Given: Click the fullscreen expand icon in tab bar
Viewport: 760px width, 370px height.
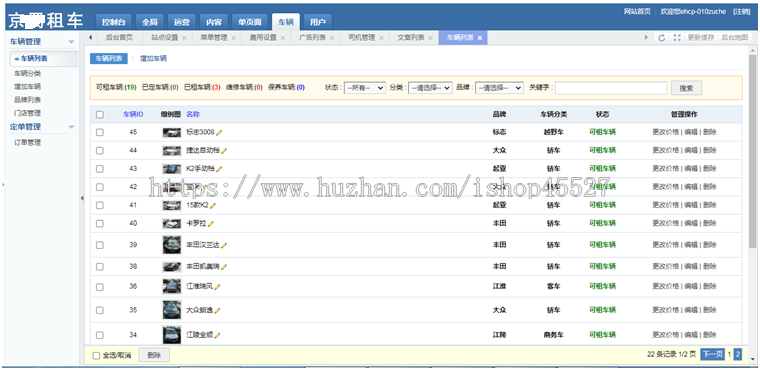Looking at the screenshot, I should (677, 38).
